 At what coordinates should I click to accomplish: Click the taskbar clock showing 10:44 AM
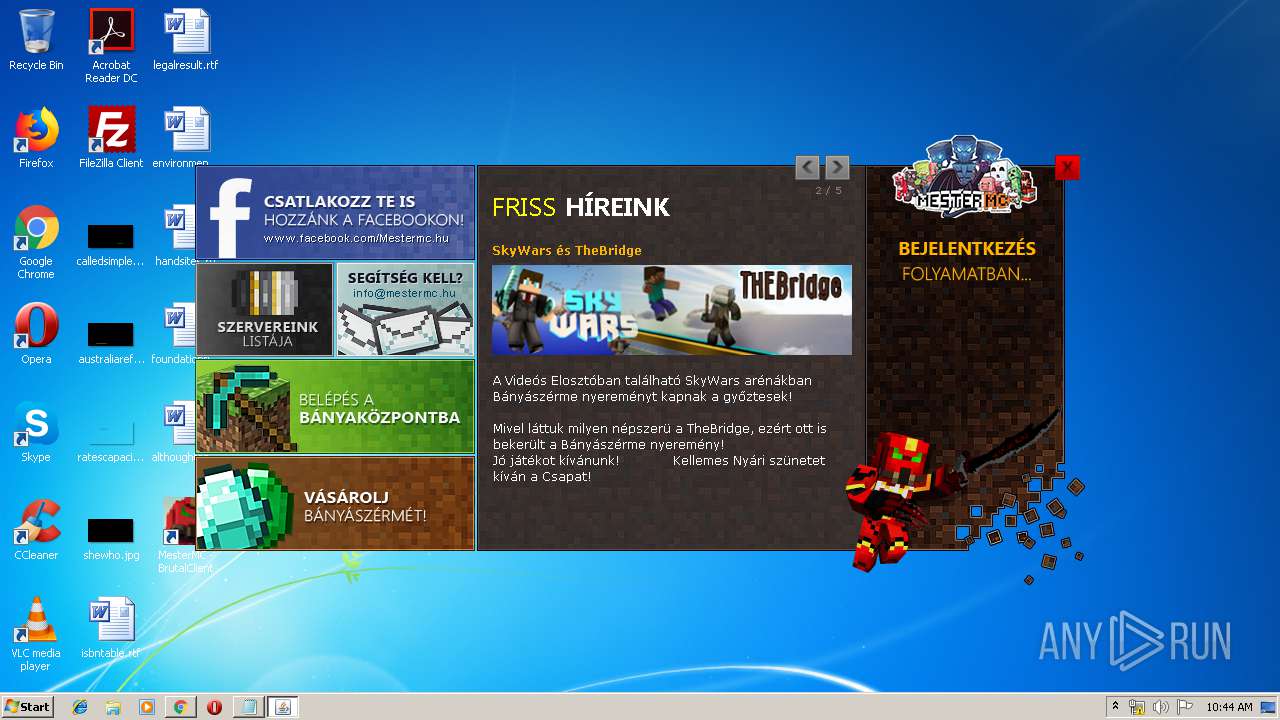tap(1229, 707)
